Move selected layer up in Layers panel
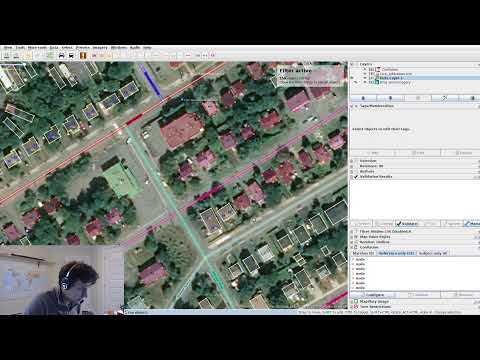The height and width of the screenshot is (360, 480). click(x=363, y=98)
